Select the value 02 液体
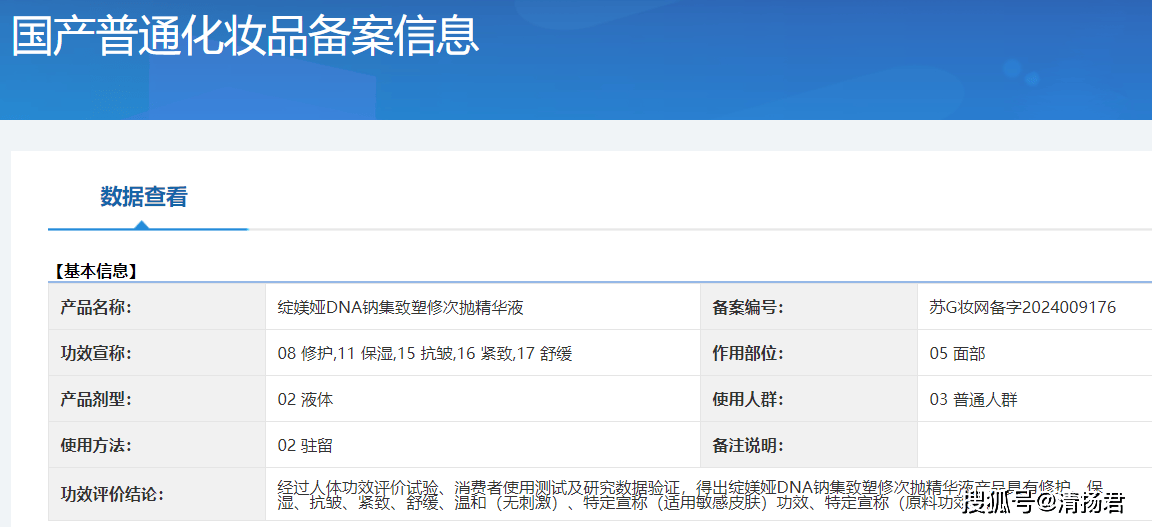Screen dimensions: 1152x527 pyautogui.click(x=306, y=400)
